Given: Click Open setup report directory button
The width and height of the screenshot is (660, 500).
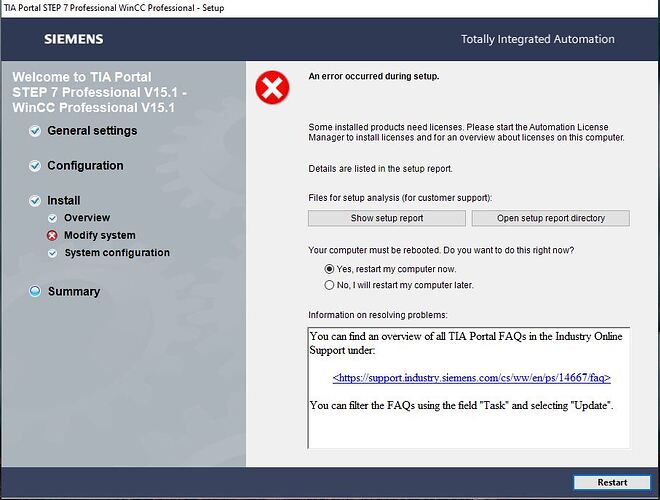Looking at the screenshot, I should pos(551,218).
